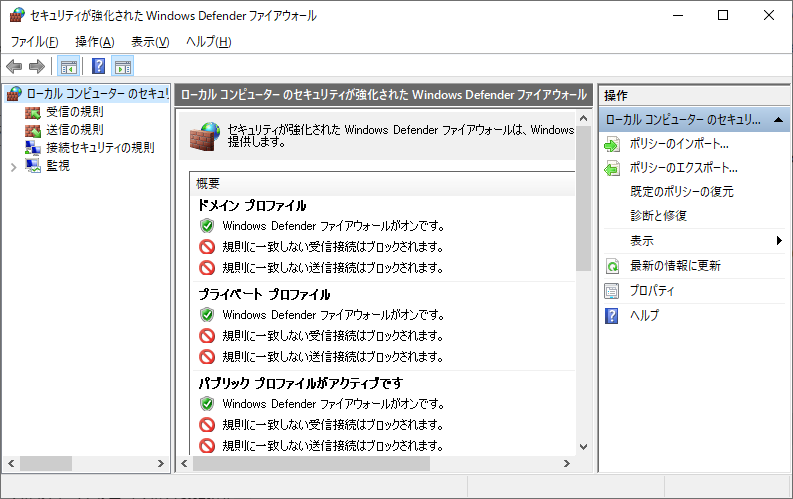
Task: Click the Back arrow toolbar icon
Action: click(x=14, y=66)
